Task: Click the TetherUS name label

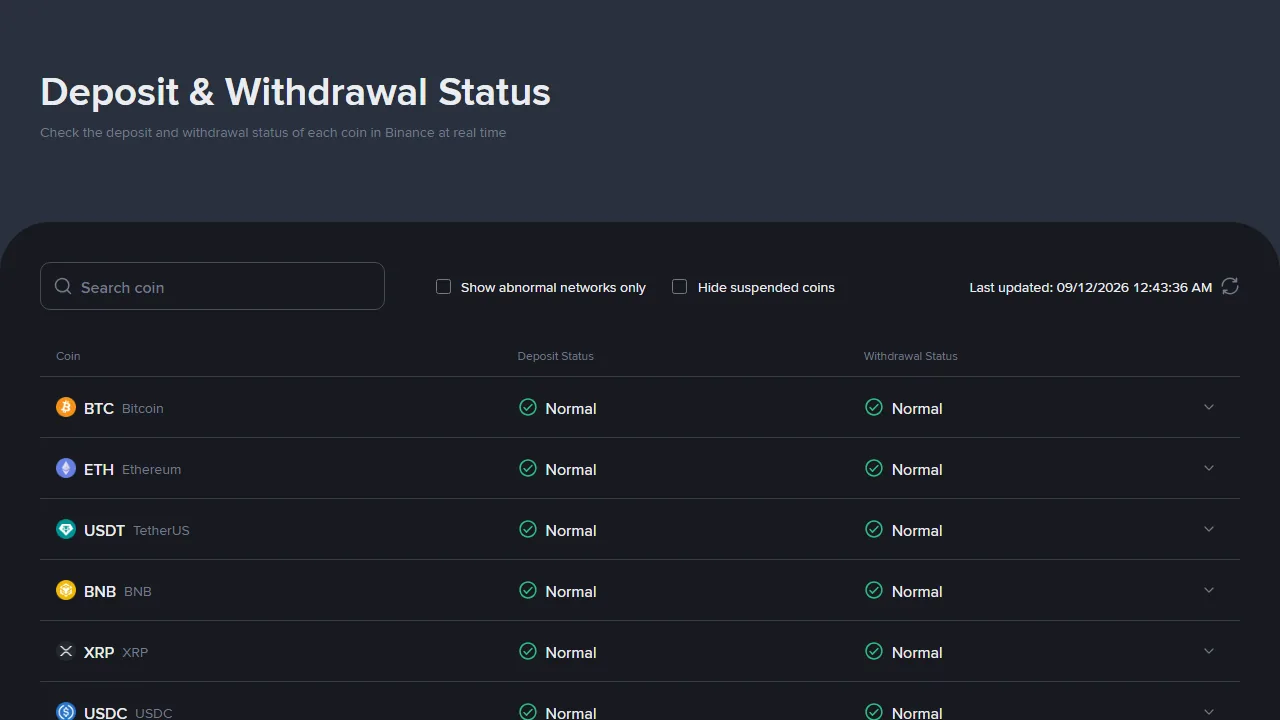Action: [x=161, y=530]
